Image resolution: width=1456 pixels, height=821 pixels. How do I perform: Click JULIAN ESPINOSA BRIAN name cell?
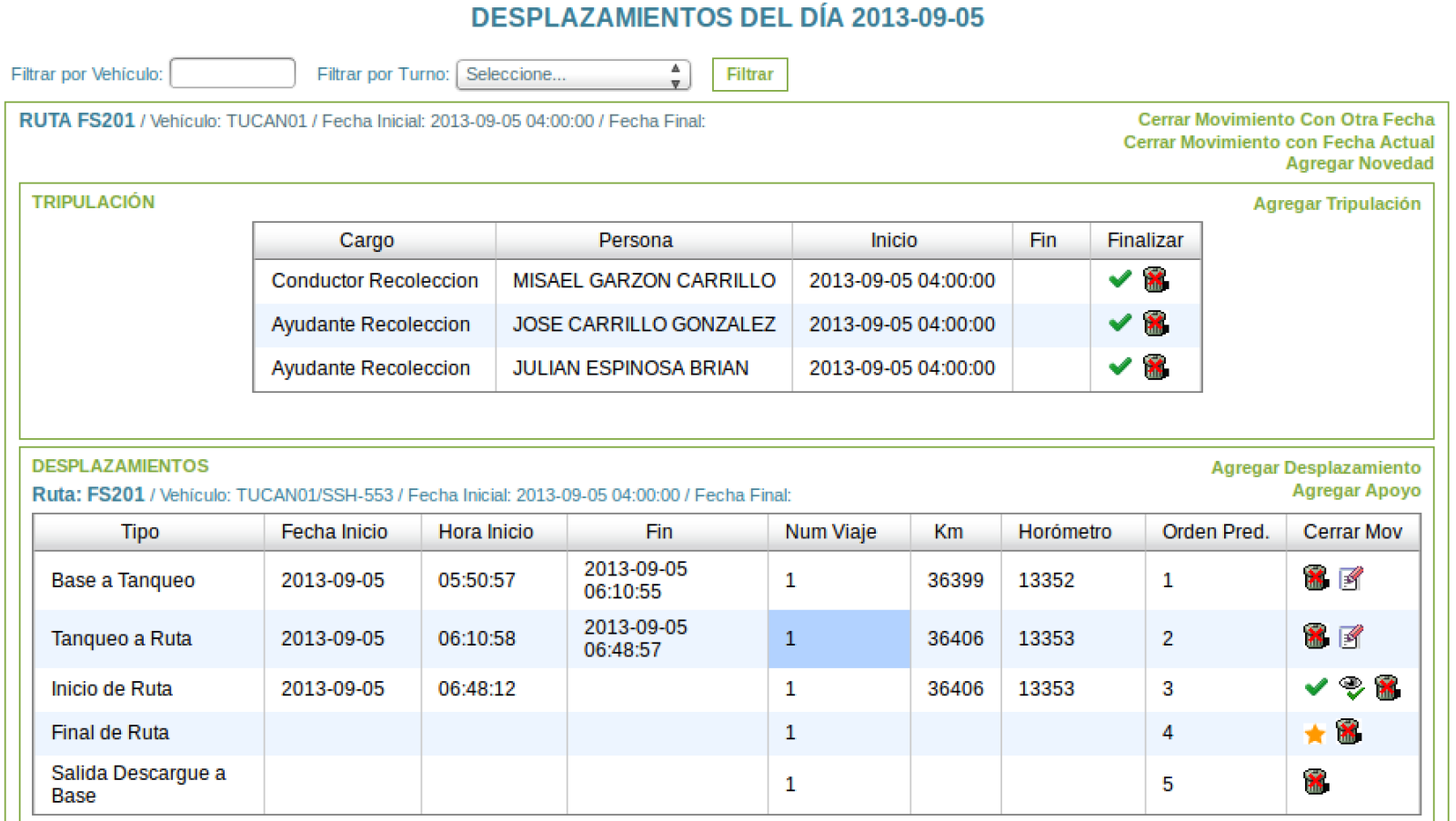click(x=644, y=367)
